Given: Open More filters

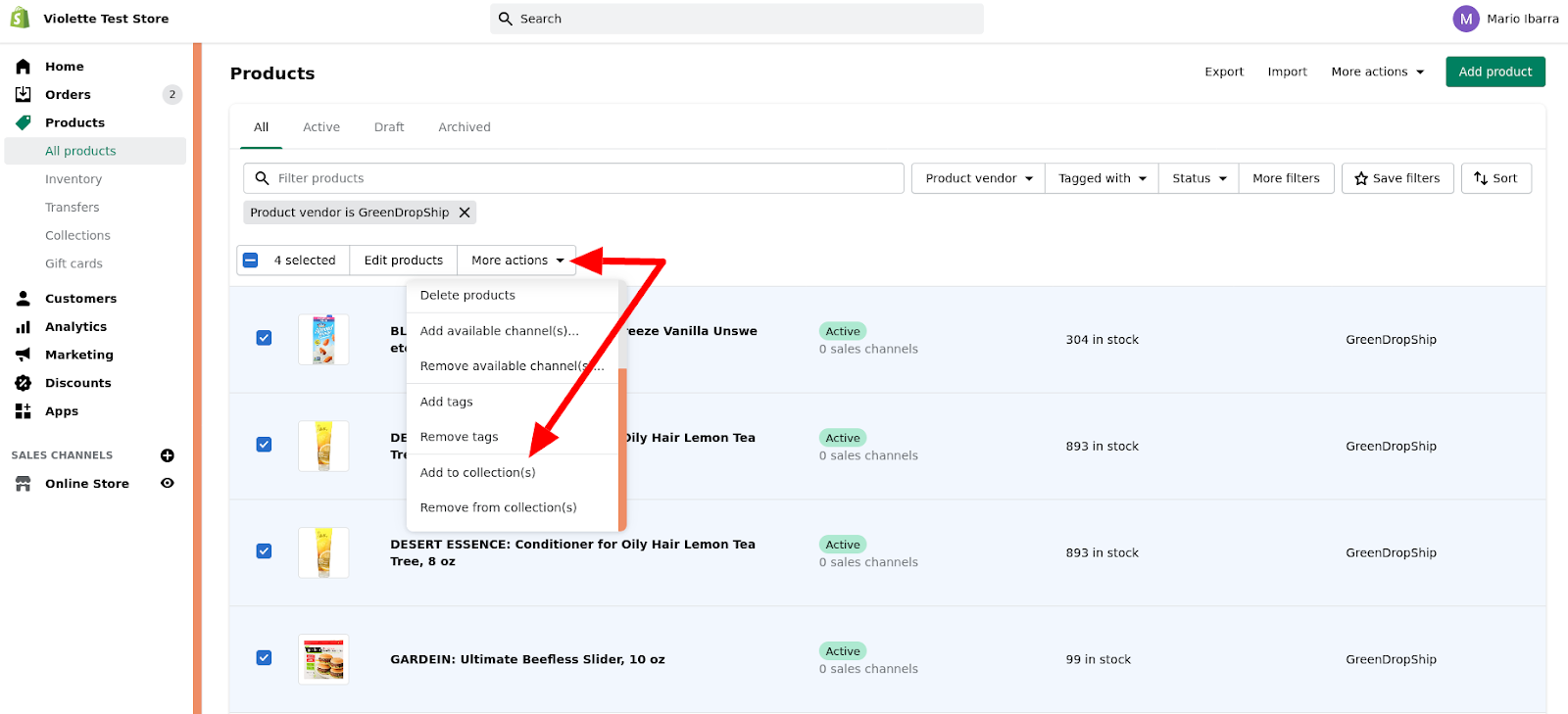Looking at the screenshot, I should (1286, 178).
